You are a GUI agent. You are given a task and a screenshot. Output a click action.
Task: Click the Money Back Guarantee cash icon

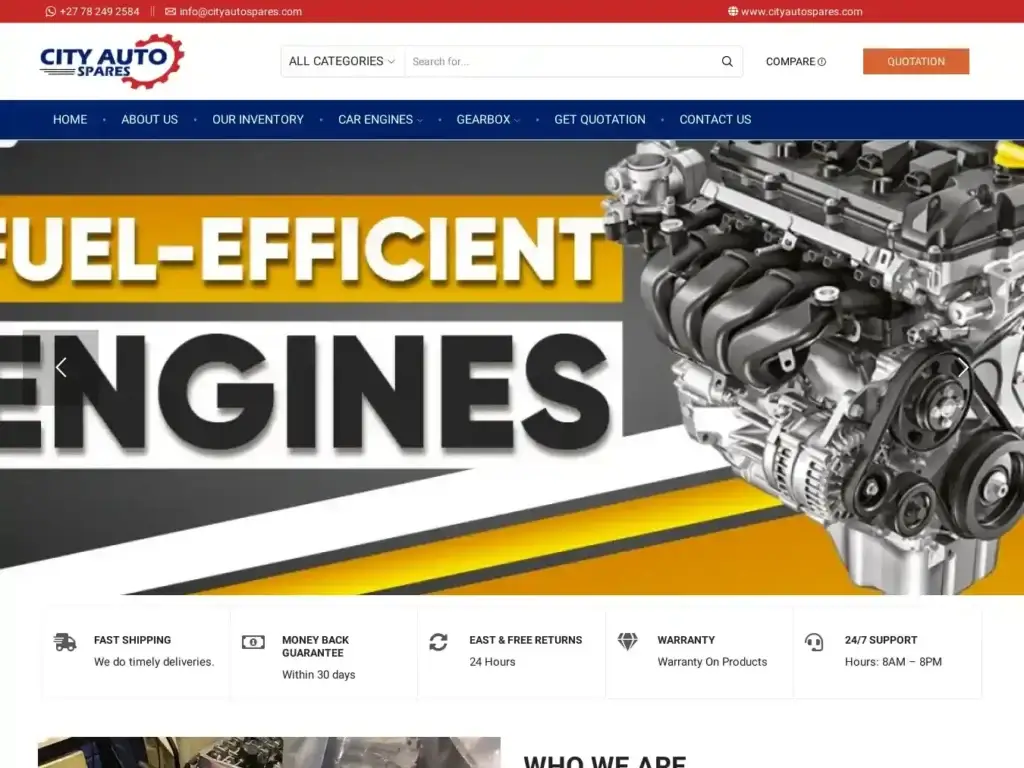click(x=253, y=641)
